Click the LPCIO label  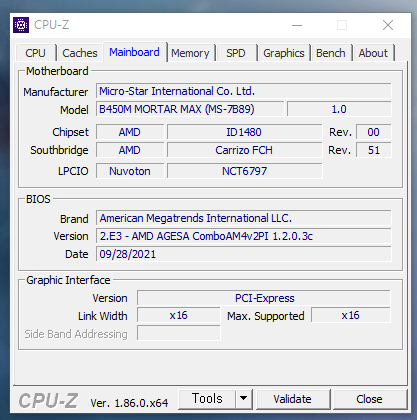(x=73, y=171)
